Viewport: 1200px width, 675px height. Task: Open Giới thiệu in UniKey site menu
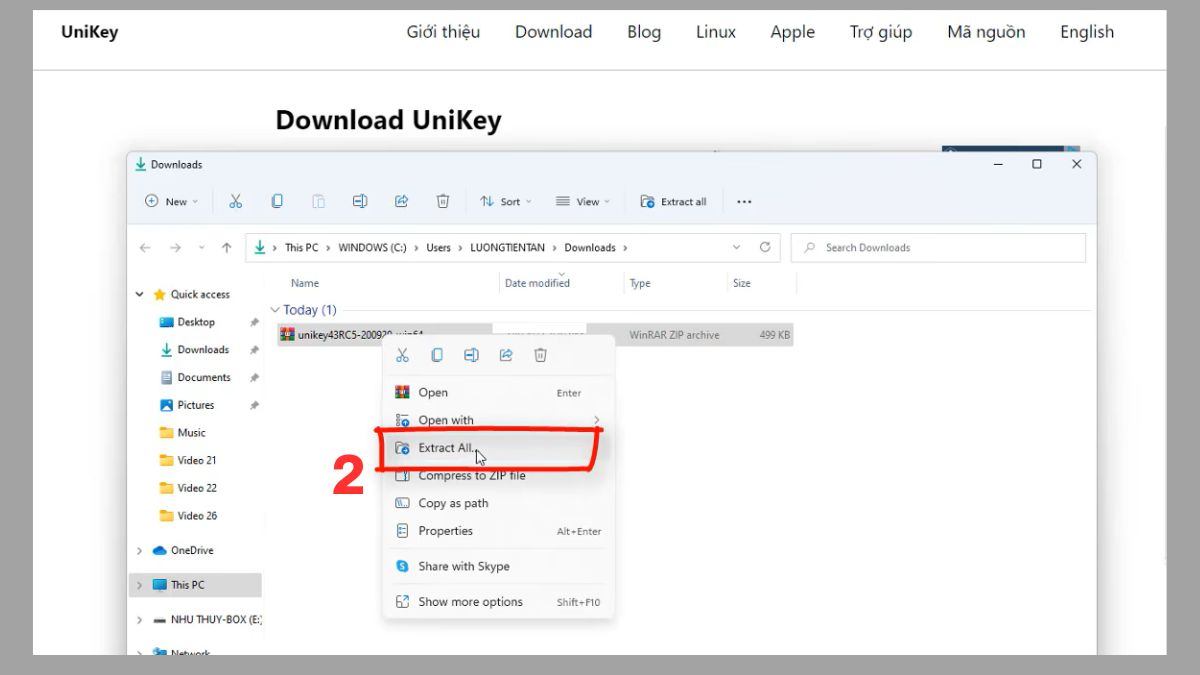click(x=443, y=32)
